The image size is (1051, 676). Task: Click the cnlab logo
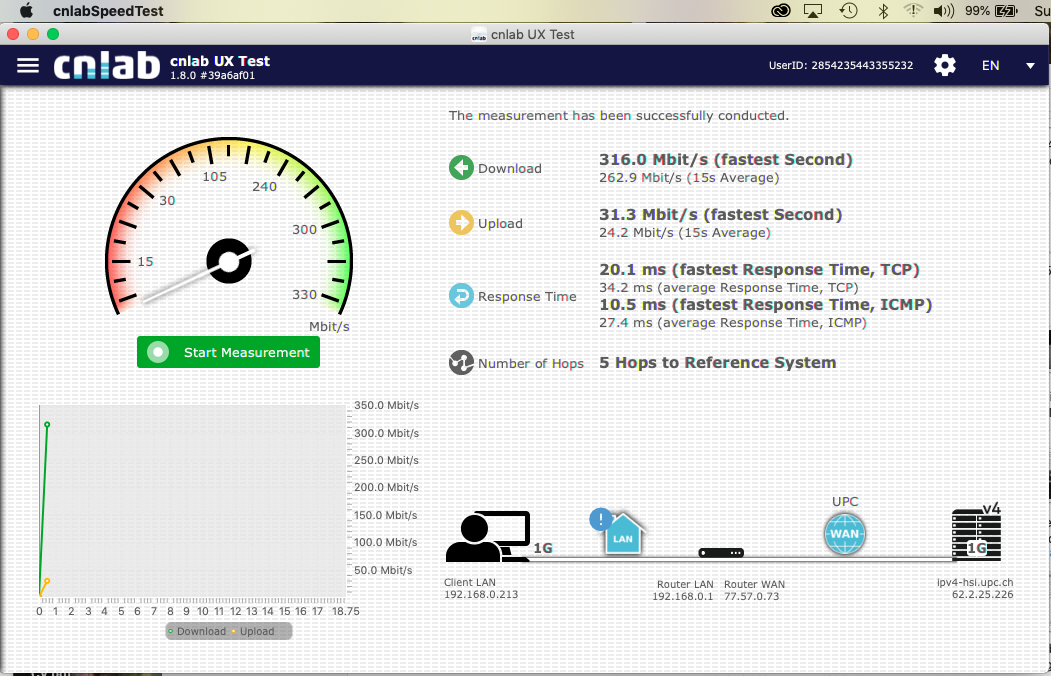coord(106,65)
